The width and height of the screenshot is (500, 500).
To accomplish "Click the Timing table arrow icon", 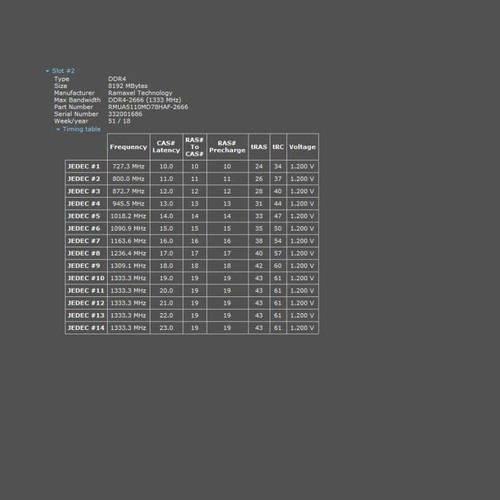I will (58, 129).
